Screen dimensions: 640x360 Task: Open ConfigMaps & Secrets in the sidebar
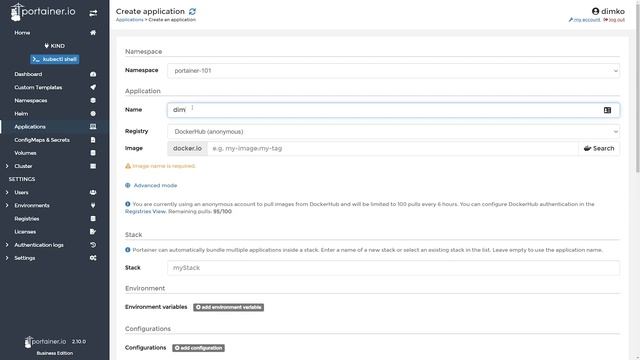pyautogui.click(x=42, y=140)
